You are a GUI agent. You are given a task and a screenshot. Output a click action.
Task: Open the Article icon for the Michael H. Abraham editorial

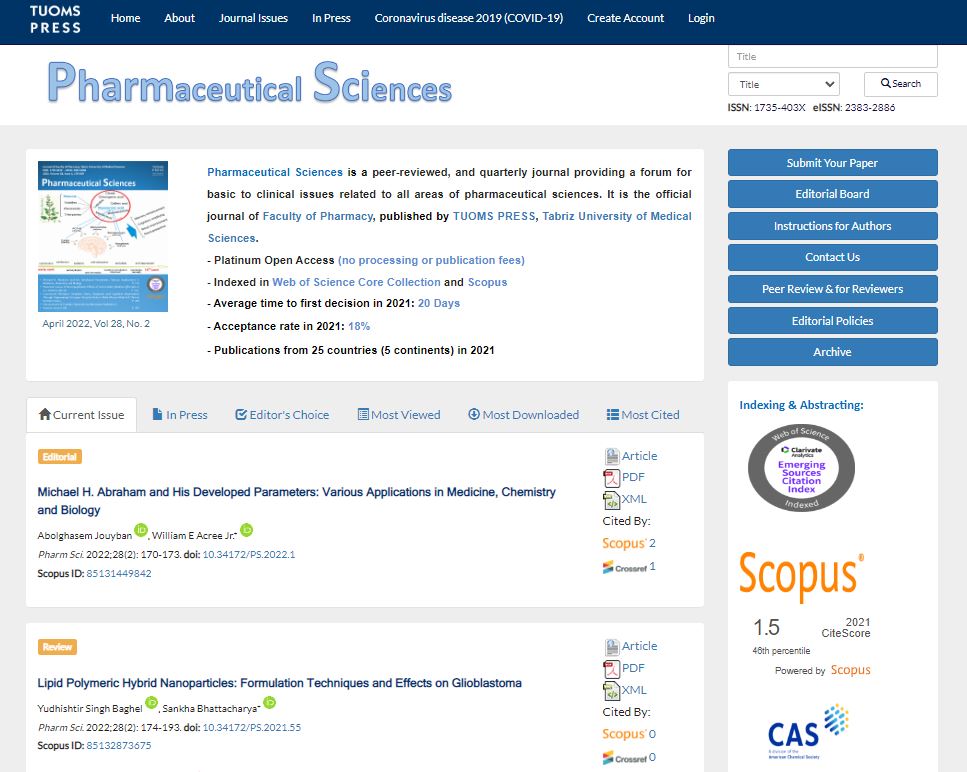(x=612, y=456)
